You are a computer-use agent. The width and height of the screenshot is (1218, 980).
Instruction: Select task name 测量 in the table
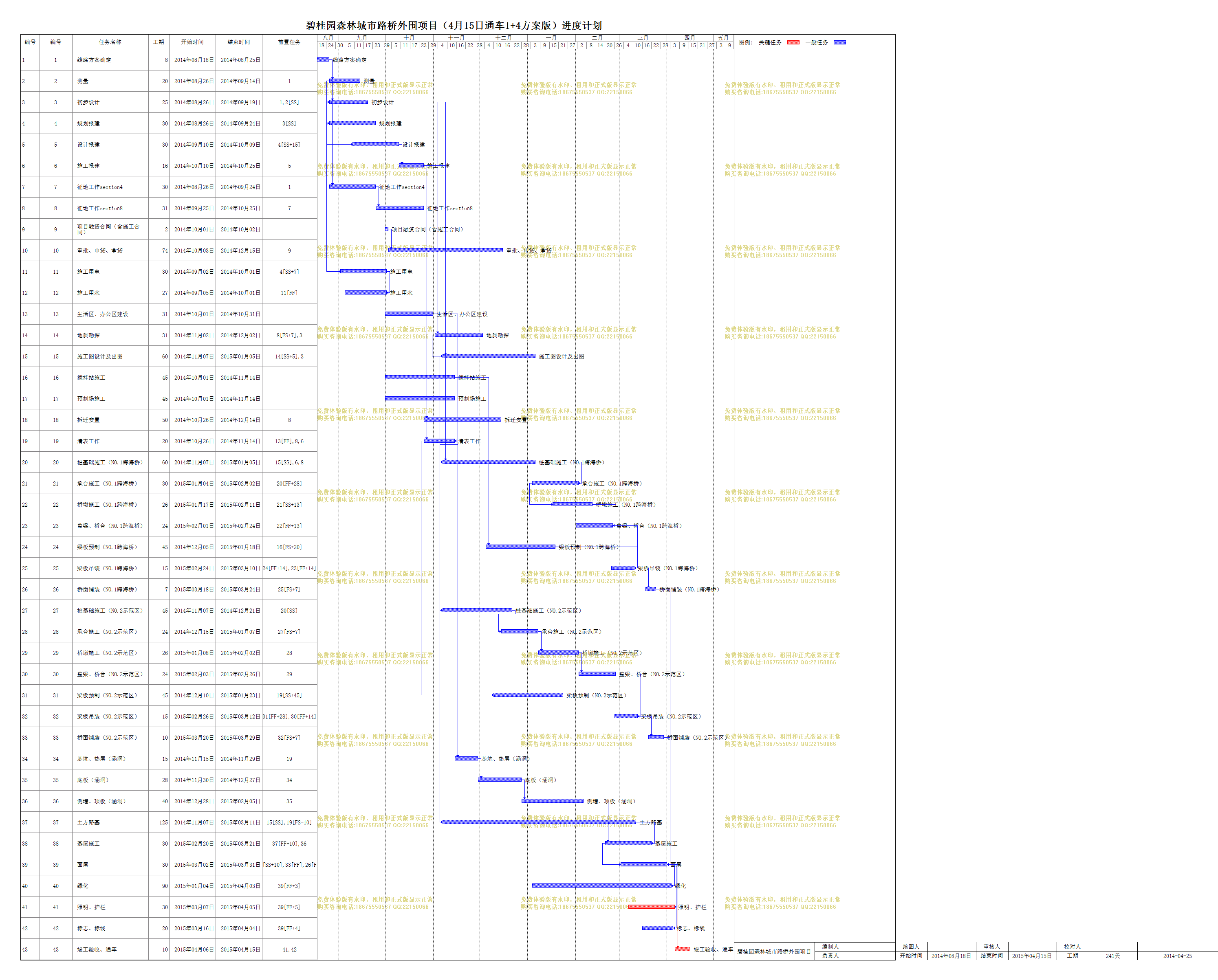click(x=82, y=81)
